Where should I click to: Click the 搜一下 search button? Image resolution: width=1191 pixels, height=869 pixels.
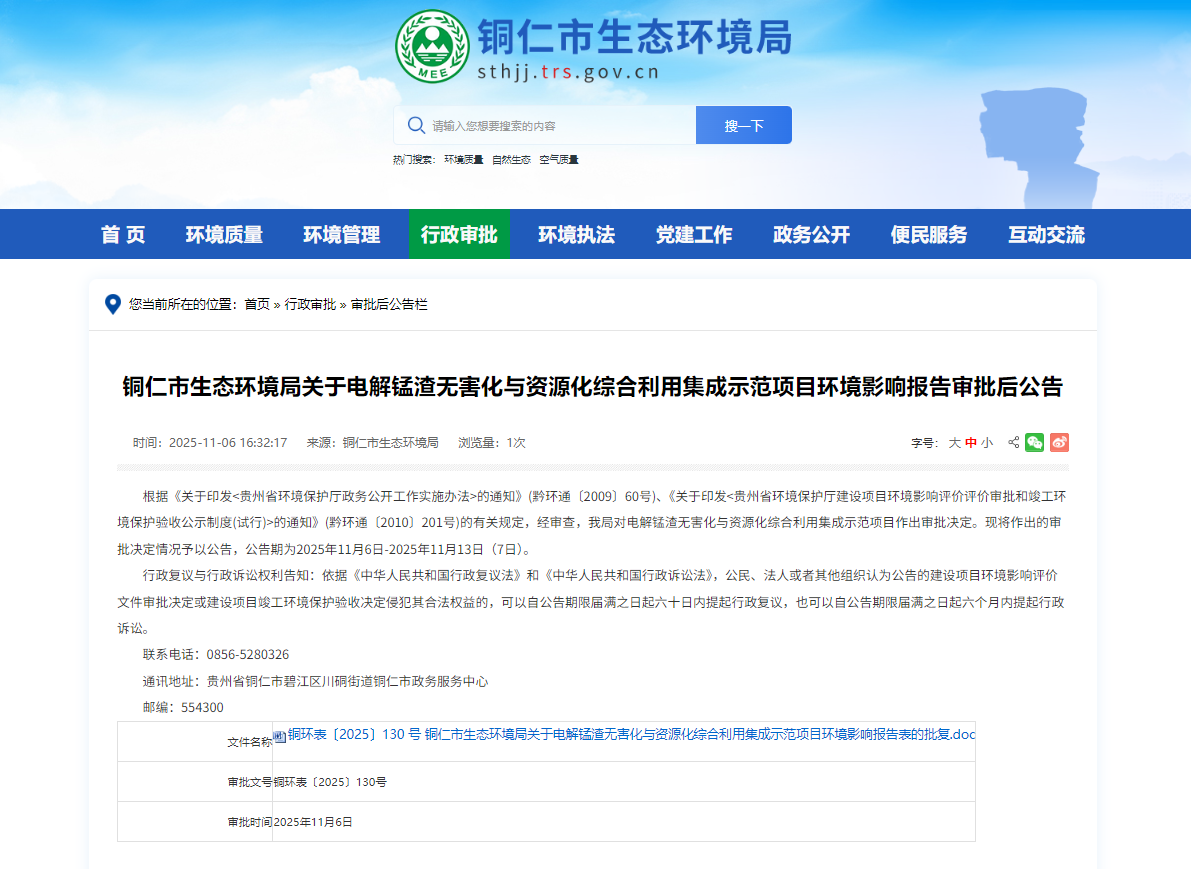pyautogui.click(x=743, y=124)
